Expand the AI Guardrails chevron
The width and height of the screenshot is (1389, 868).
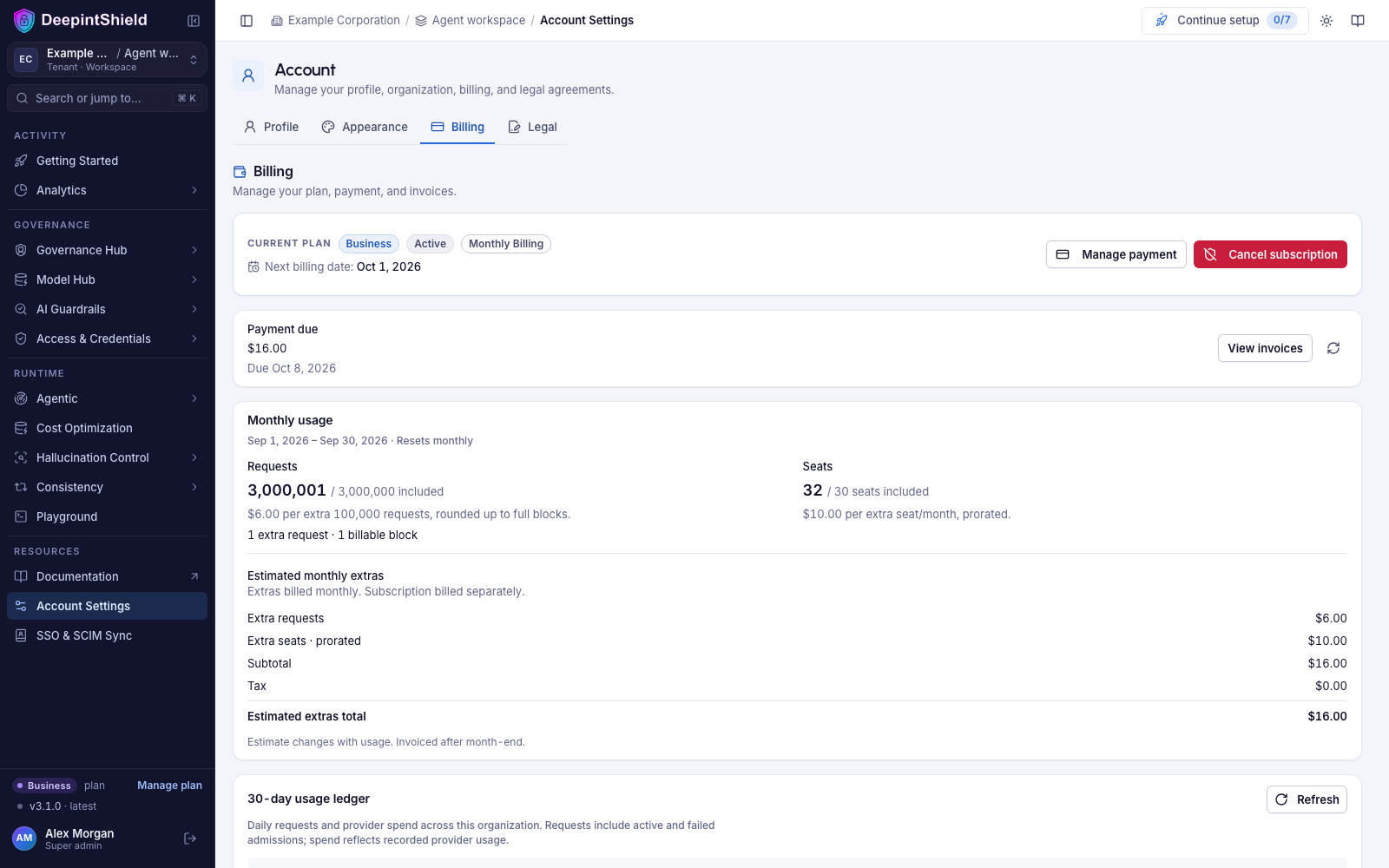tap(194, 309)
